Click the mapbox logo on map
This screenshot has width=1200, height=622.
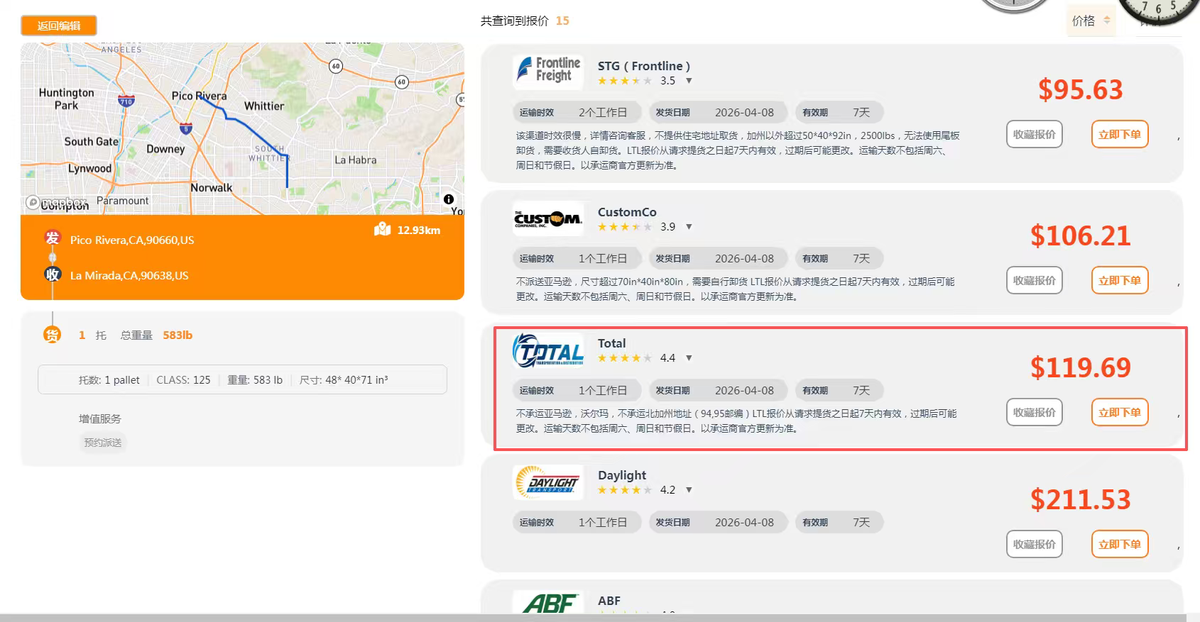click(58, 202)
